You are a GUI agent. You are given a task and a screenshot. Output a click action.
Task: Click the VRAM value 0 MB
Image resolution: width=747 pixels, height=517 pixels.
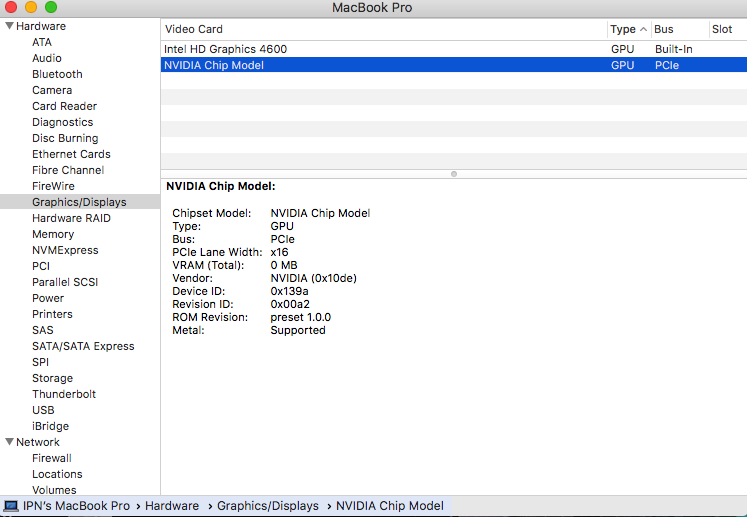pyautogui.click(x=284, y=265)
